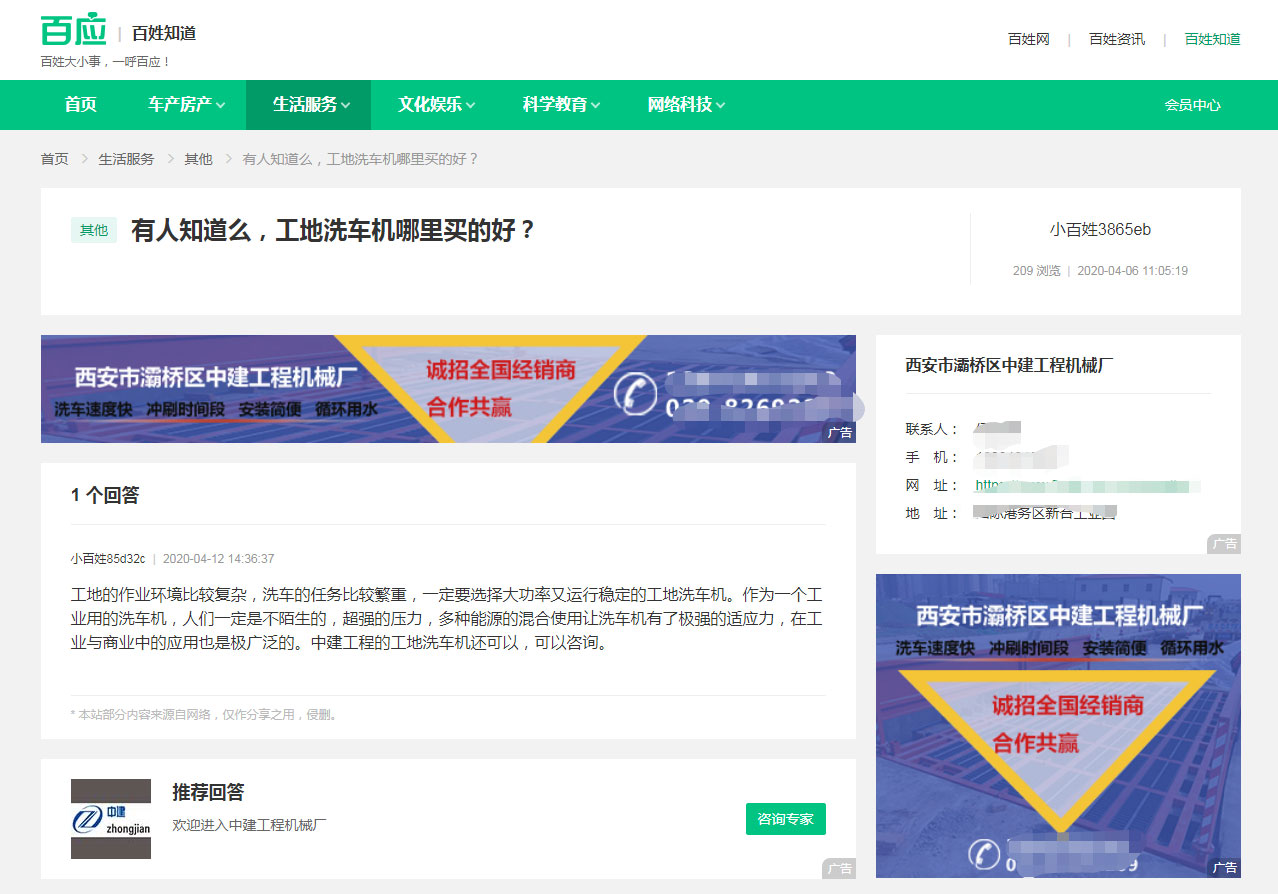This screenshot has height=894, width=1278.
Task: Click the answer paragraph text
Action: pos(448,619)
